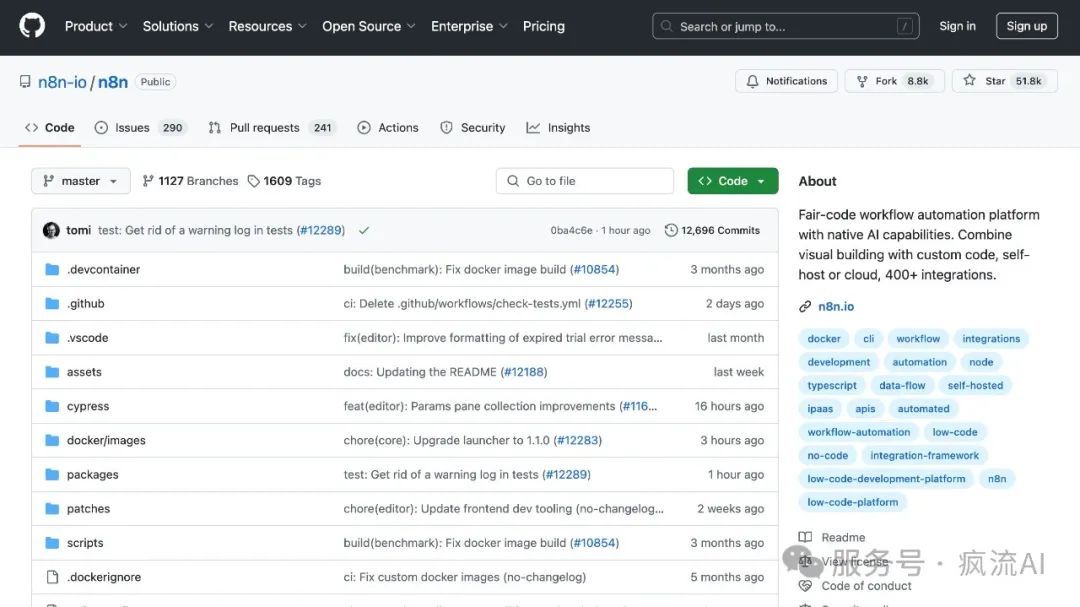Open the n8n.io website link
This screenshot has height=607, width=1080.
835,307
